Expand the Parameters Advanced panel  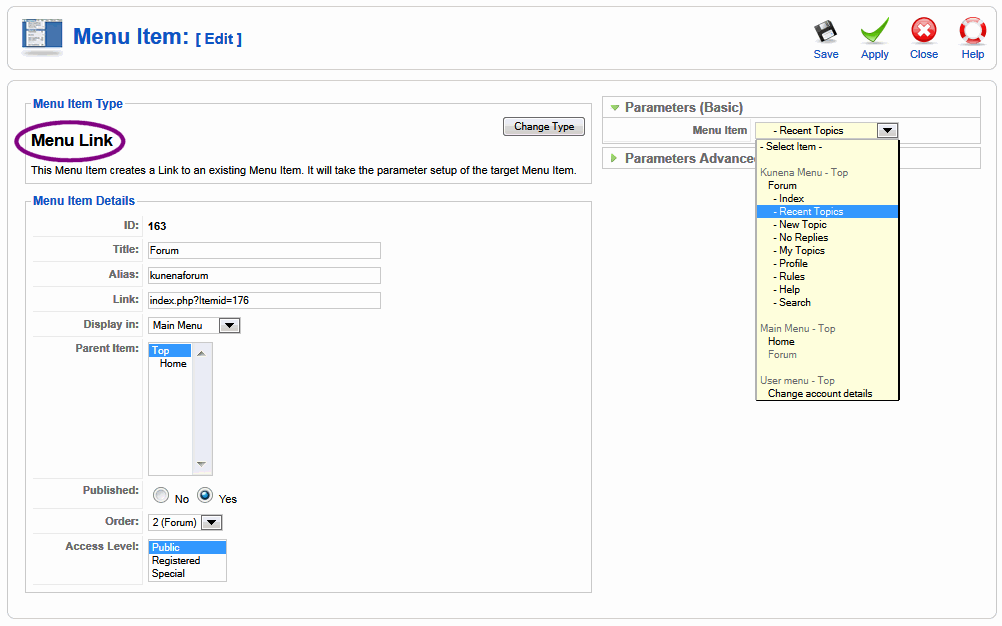coord(615,159)
